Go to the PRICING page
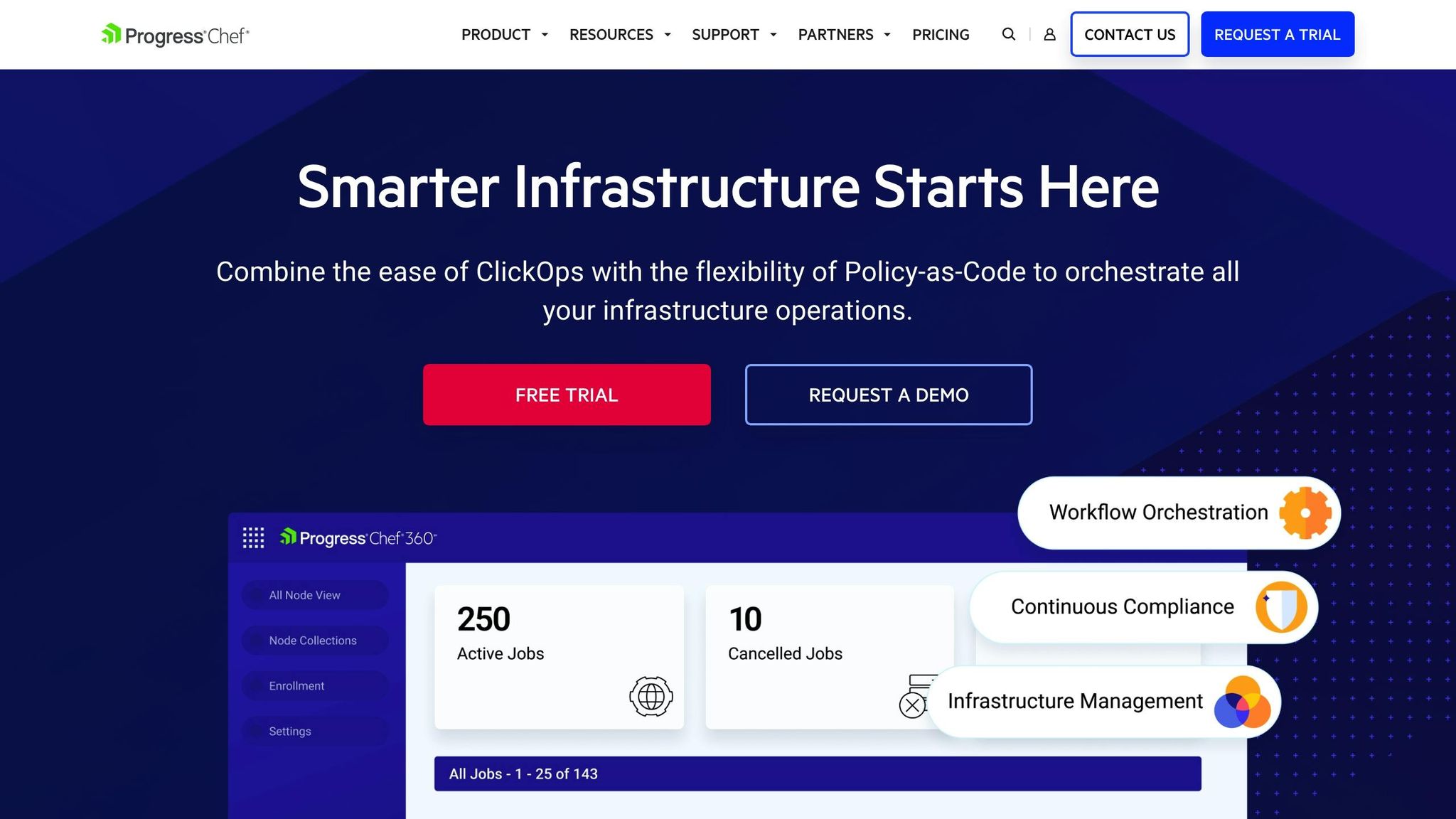This screenshot has height=819, width=1456. click(941, 35)
